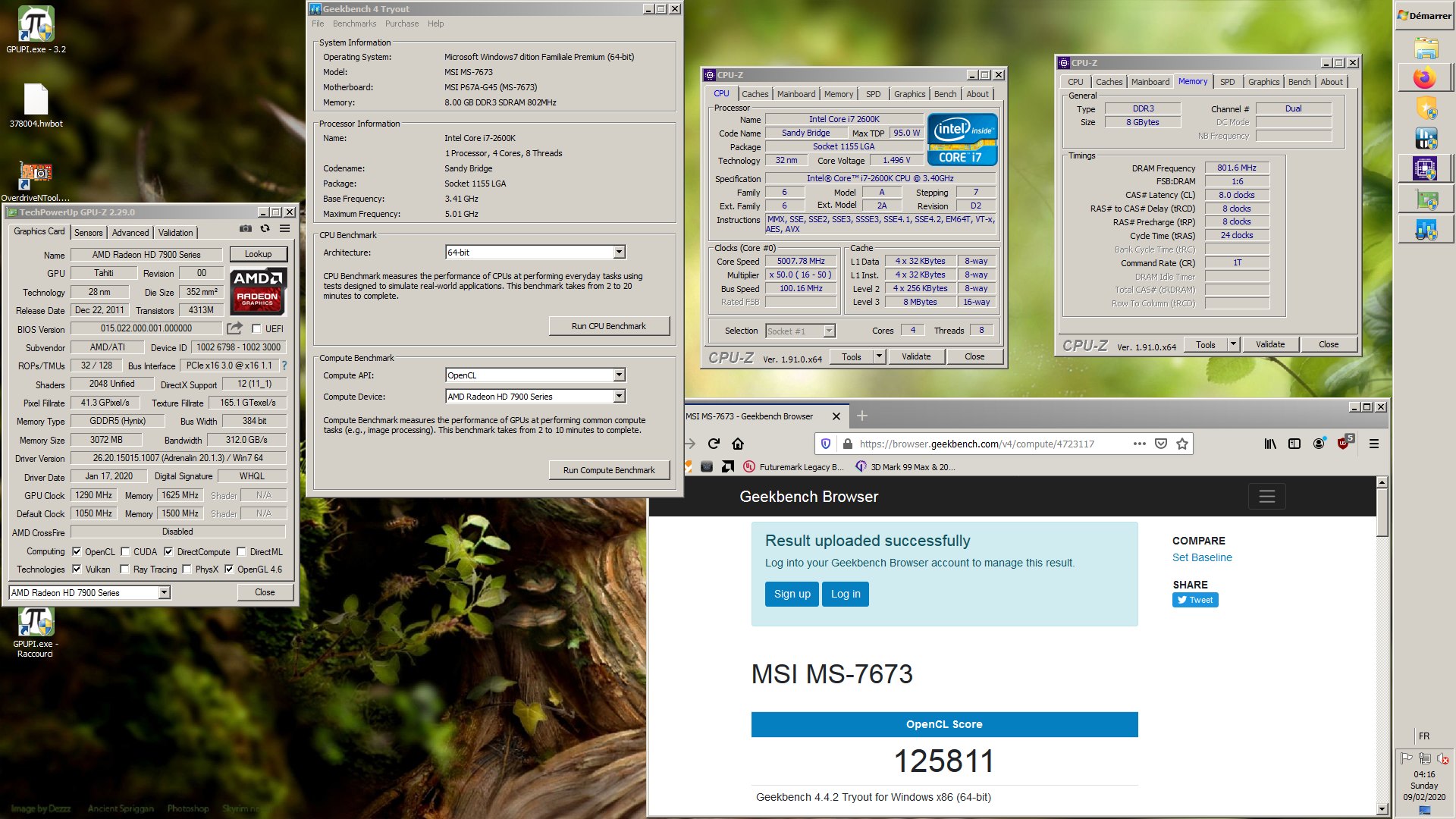Viewport: 1456px width, 819px height.
Task: Toggle CUDA computing checkbox
Action: (125, 551)
